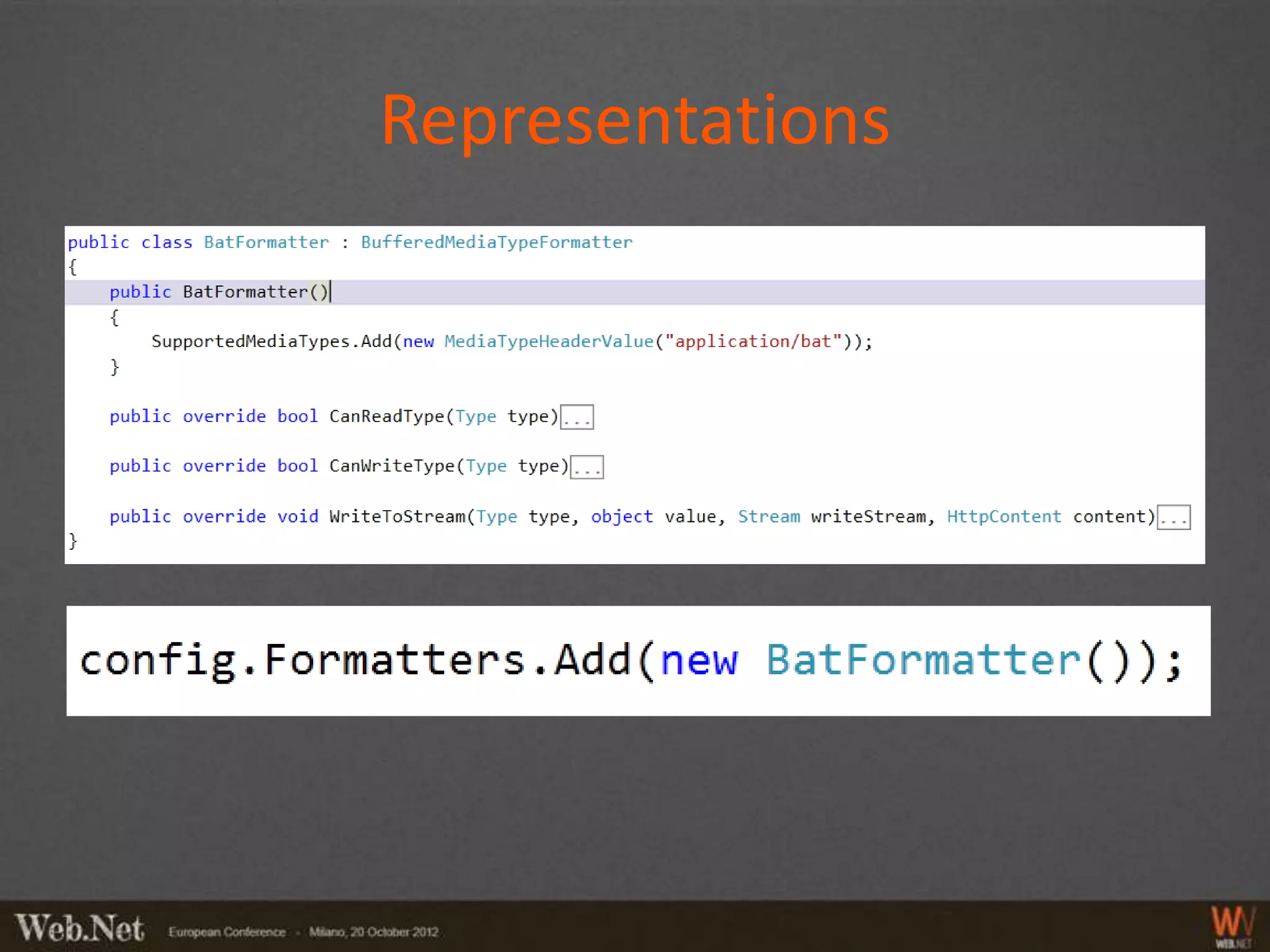Click the Web.Net logo in footer
The height and width of the screenshot is (952, 1270).
click(79, 928)
